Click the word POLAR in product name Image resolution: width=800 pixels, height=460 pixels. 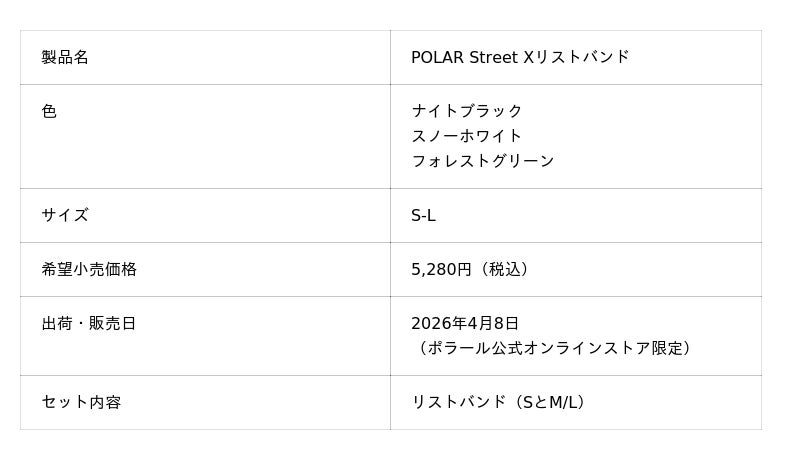point(437,57)
